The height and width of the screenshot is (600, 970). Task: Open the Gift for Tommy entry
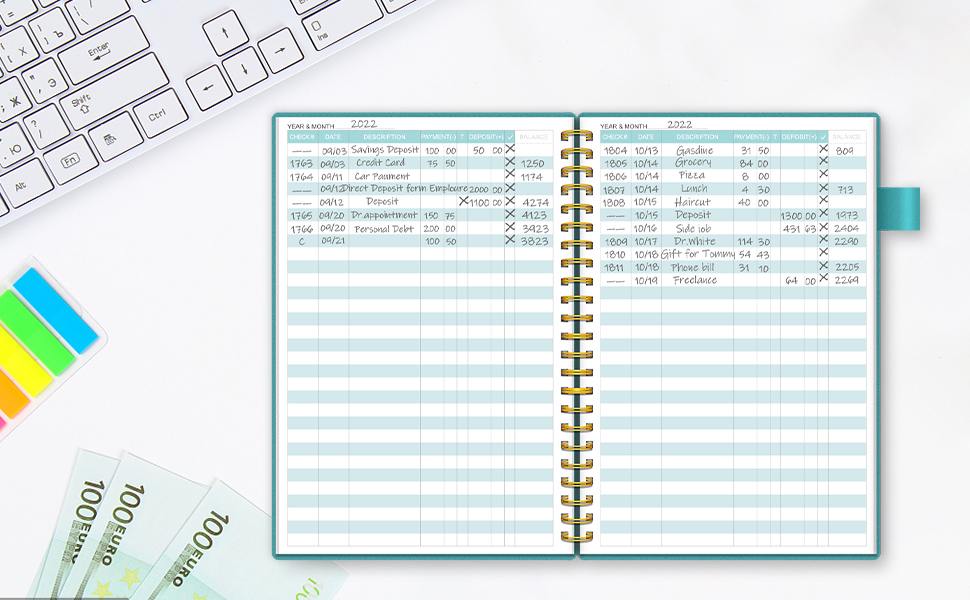(x=698, y=252)
